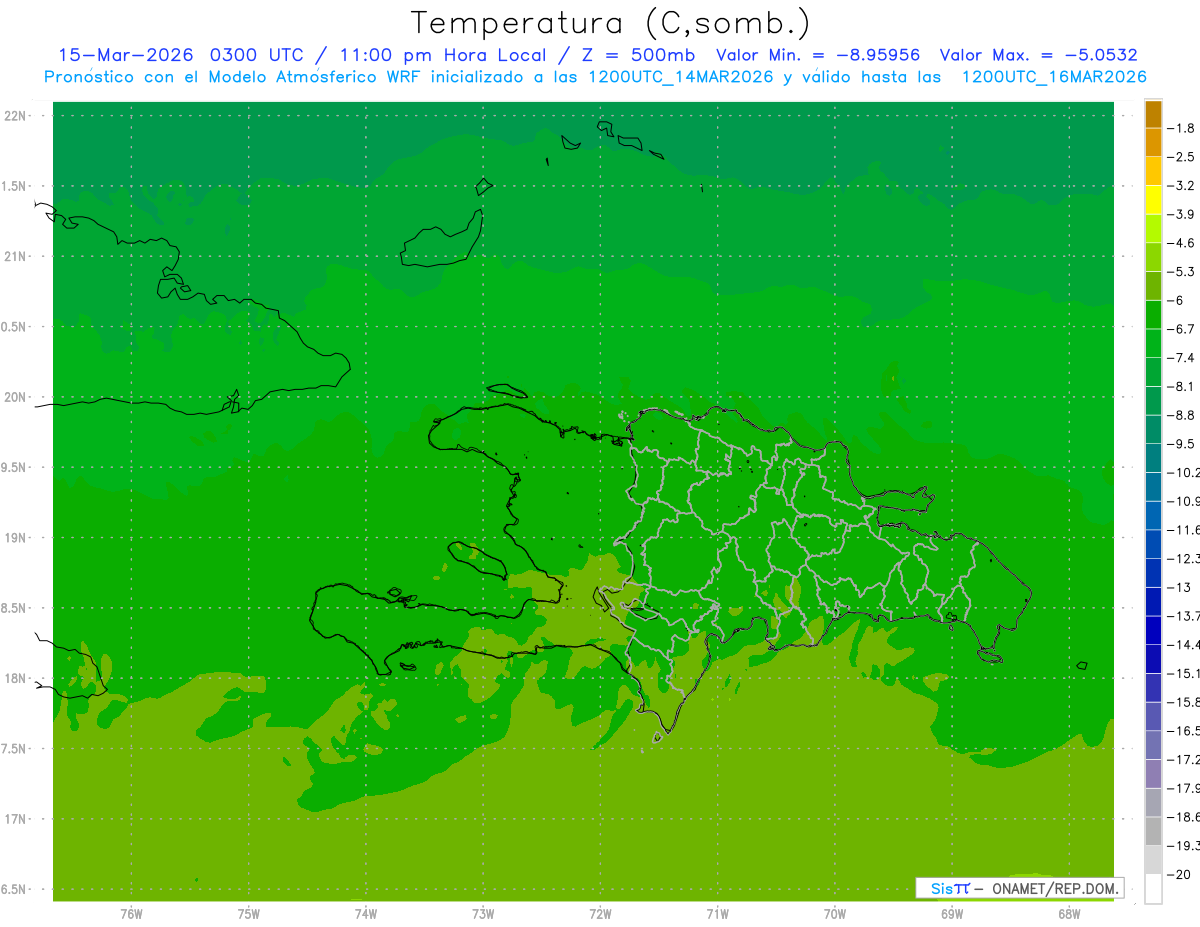Click the "0300 UTC" time text
This screenshot has height=927, width=1200.
(256, 55)
